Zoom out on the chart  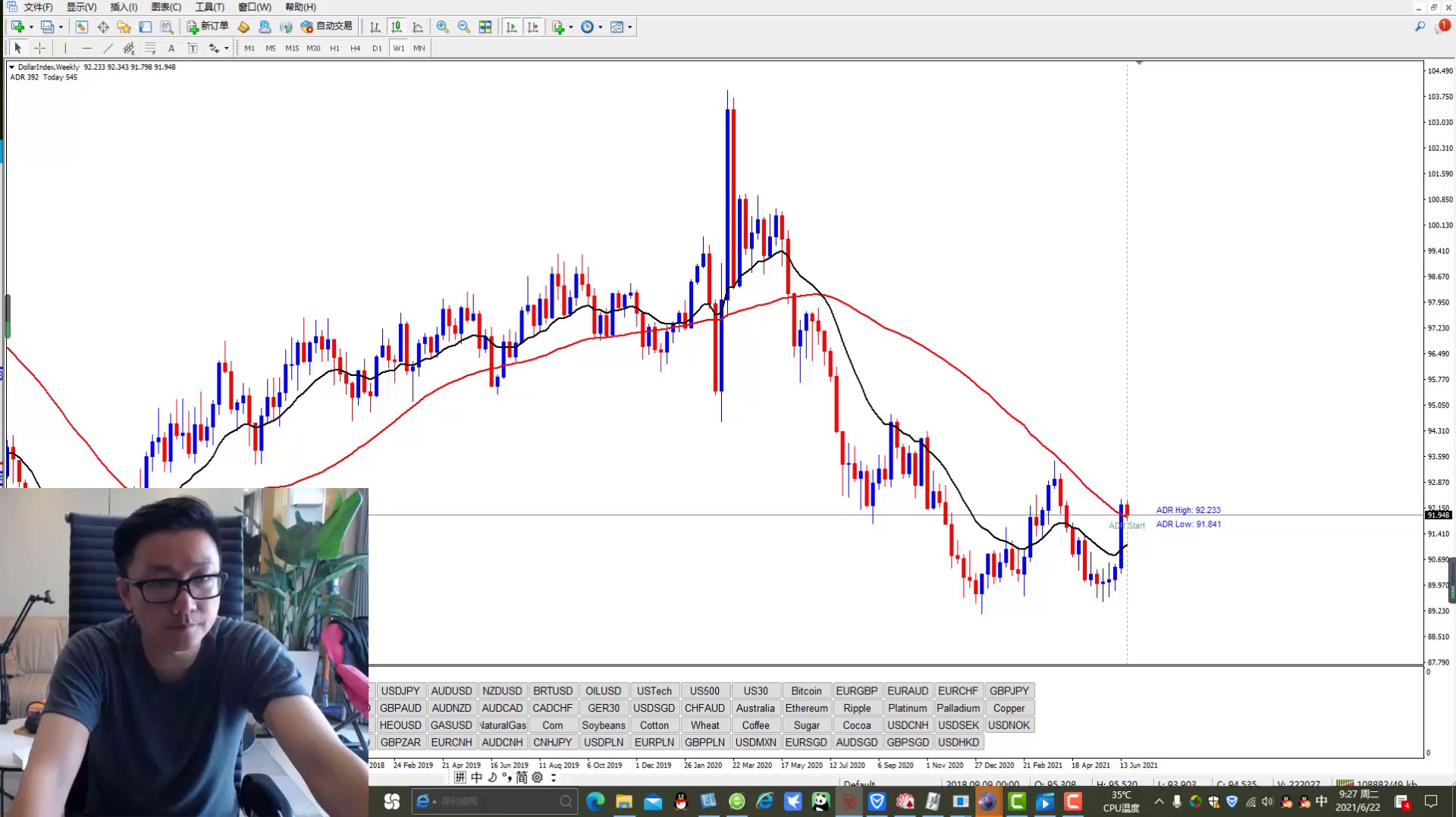[x=464, y=27]
